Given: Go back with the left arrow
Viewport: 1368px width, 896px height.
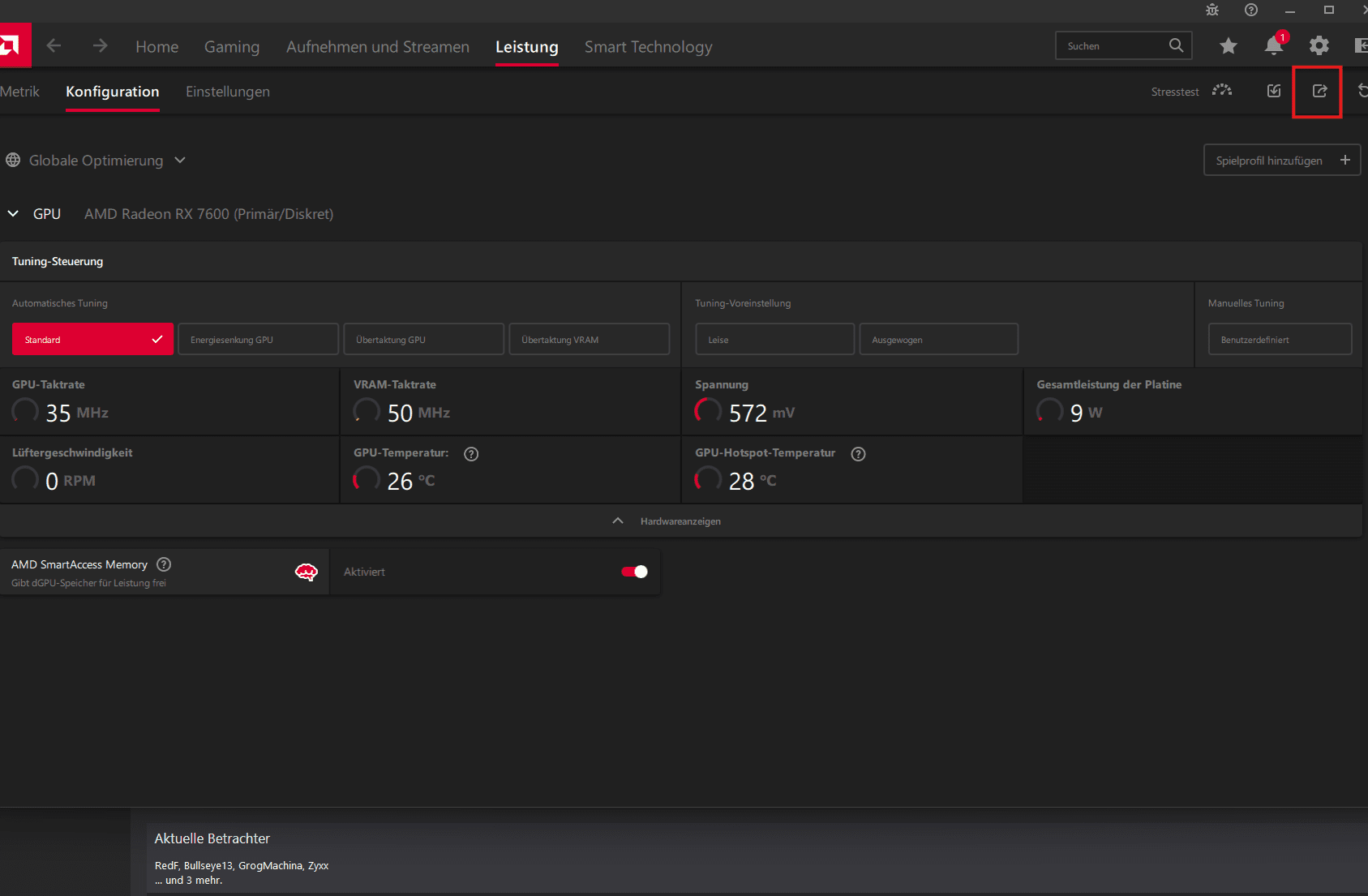Looking at the screenshot, I should click(54, 46).
